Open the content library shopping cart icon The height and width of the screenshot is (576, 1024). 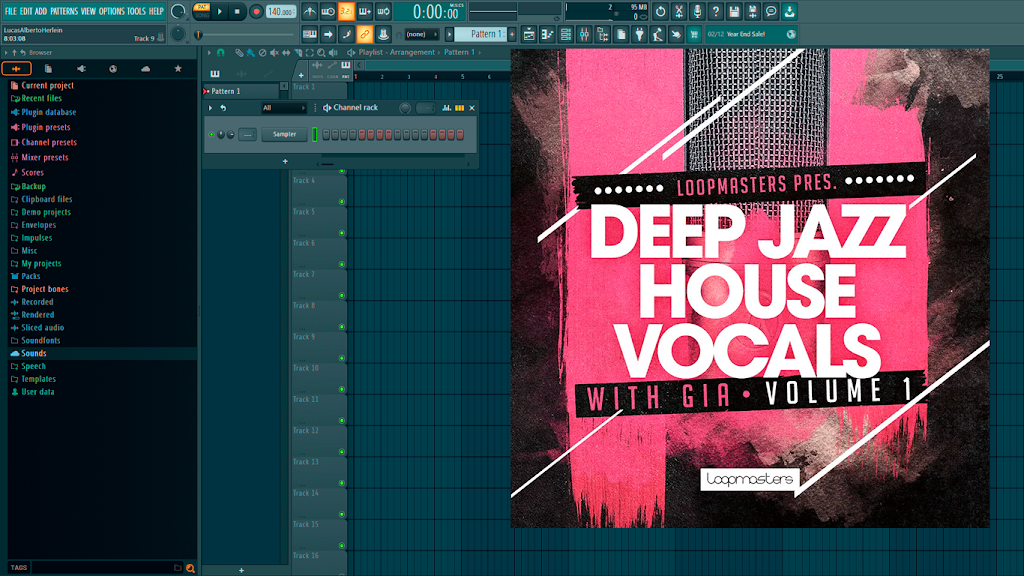click(x=694, y=34)
